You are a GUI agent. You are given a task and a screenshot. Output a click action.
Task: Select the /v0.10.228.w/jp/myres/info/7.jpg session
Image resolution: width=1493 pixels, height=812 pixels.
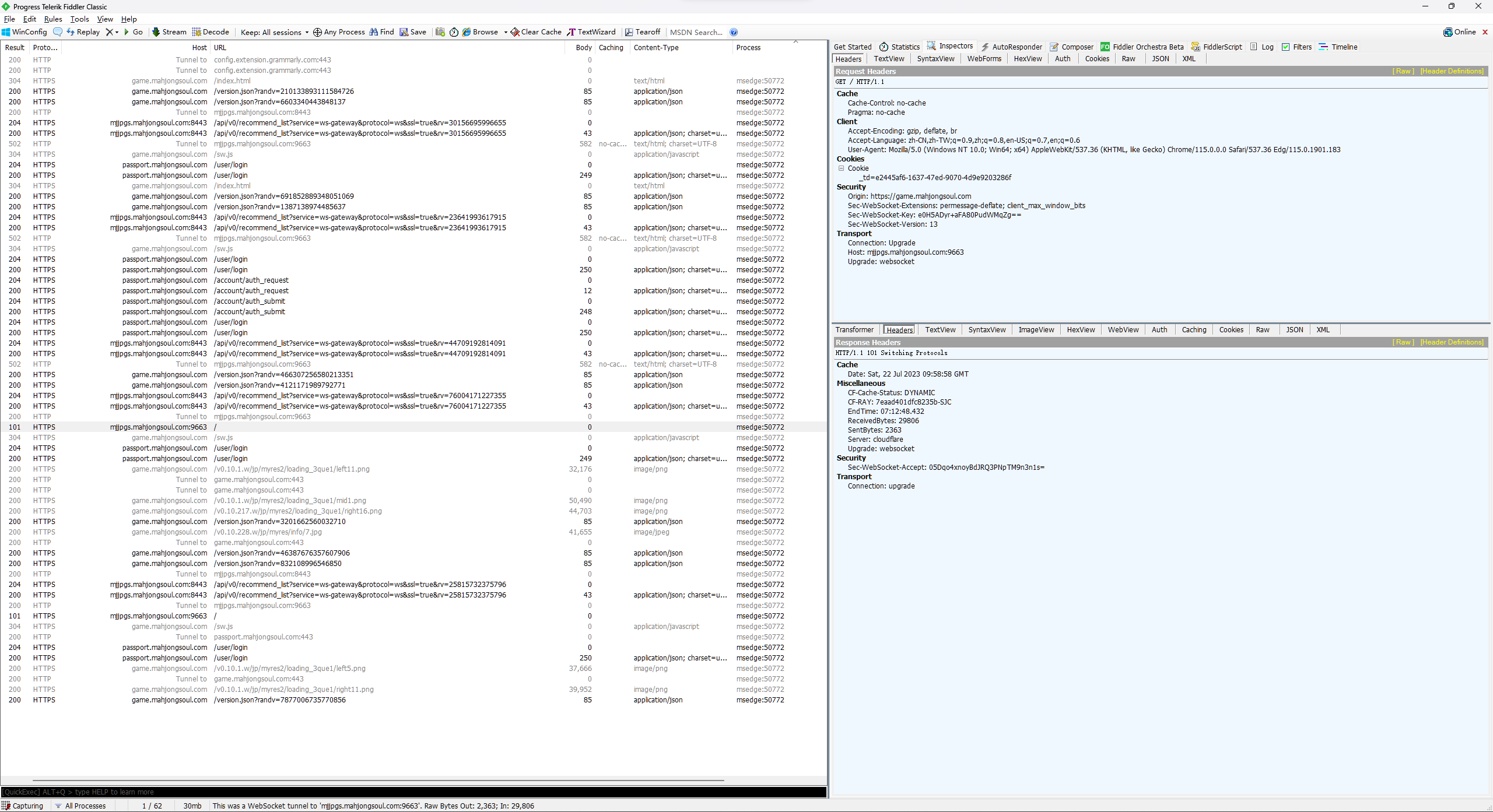pyautogui.click(x=413, y=532)
